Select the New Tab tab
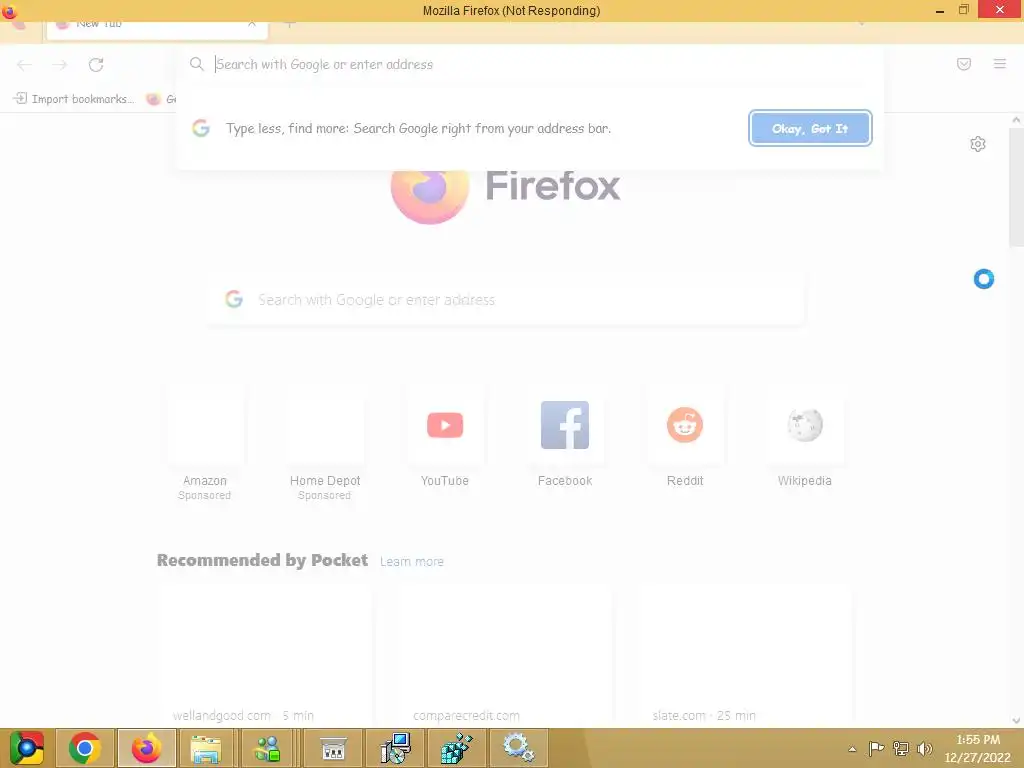This screenshot has height=768, width=1024. tap(157, 30)
